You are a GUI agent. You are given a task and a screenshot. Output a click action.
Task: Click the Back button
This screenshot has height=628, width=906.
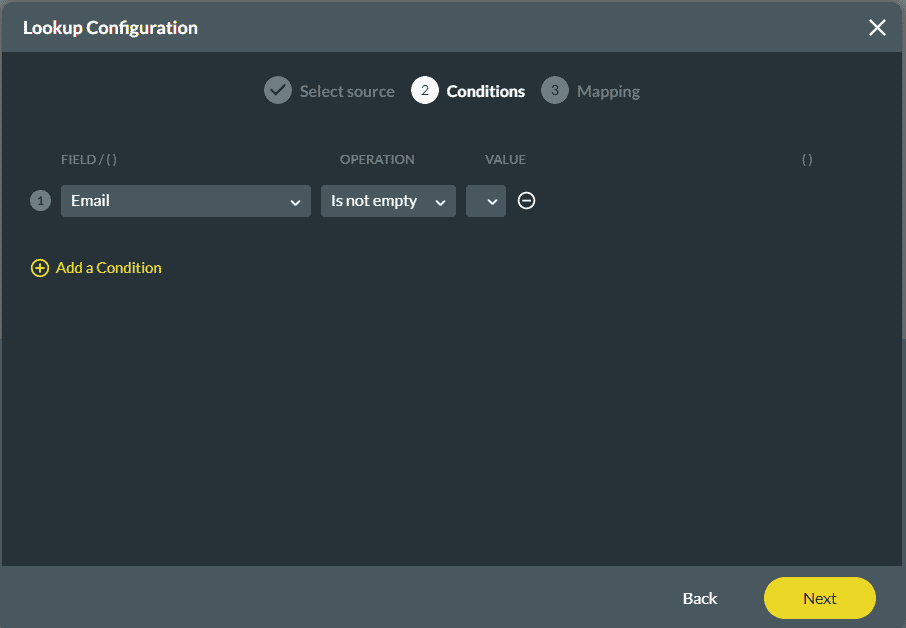700,598
